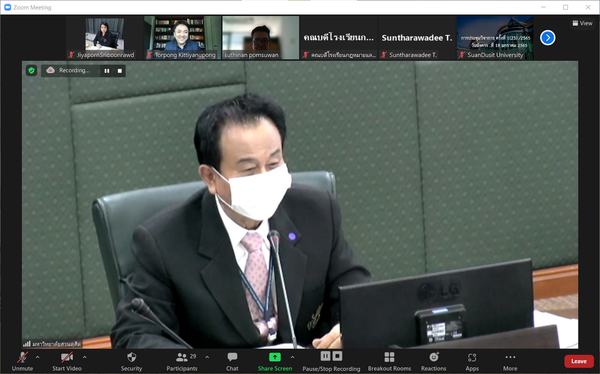Select Torpong Kittiyanupong video thumbnail
This screenshot has height=374, width=600.
coord(183,38)
